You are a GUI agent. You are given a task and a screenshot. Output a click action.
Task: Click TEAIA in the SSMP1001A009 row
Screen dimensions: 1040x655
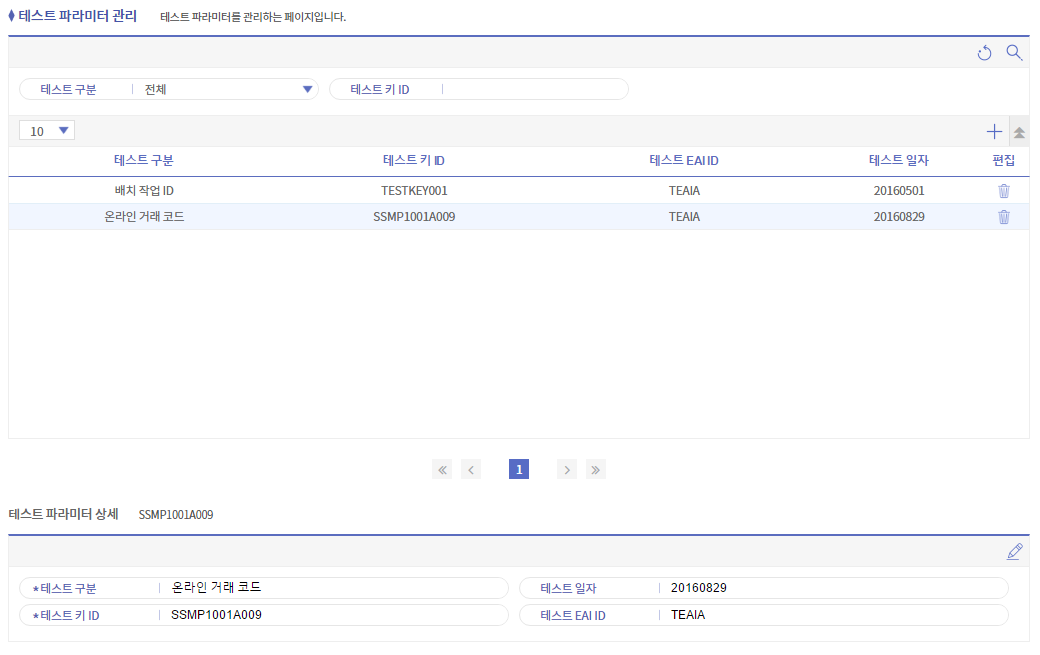pos(684,217)
